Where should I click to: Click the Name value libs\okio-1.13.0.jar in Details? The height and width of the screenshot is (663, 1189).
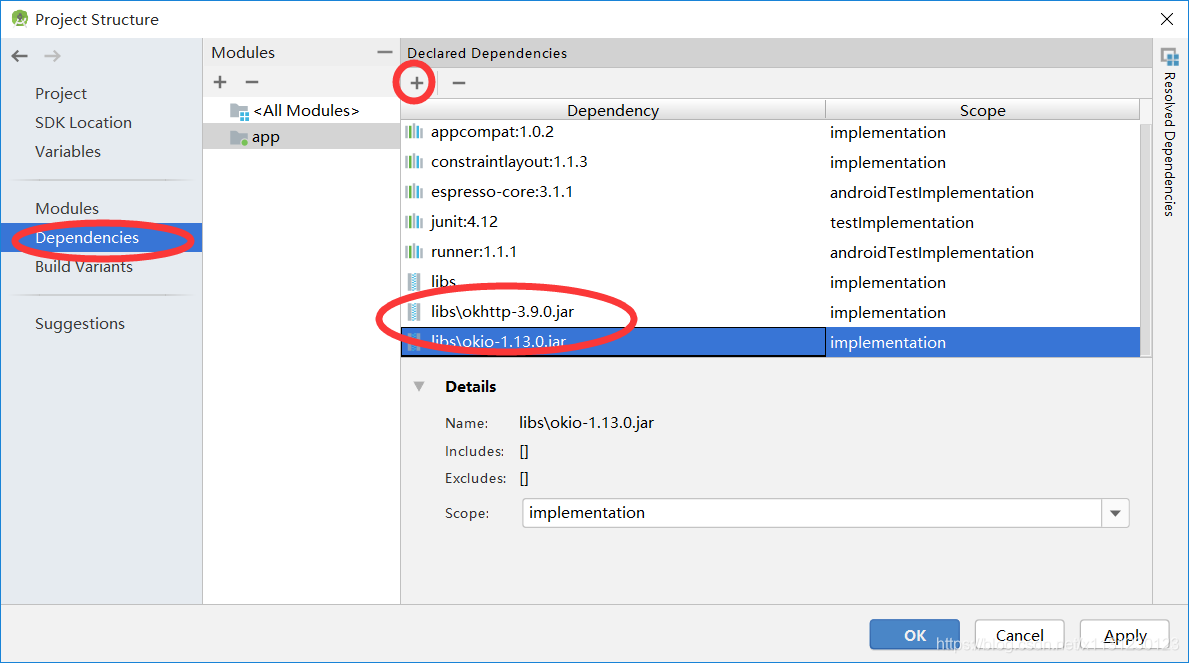tap(586, 423)
